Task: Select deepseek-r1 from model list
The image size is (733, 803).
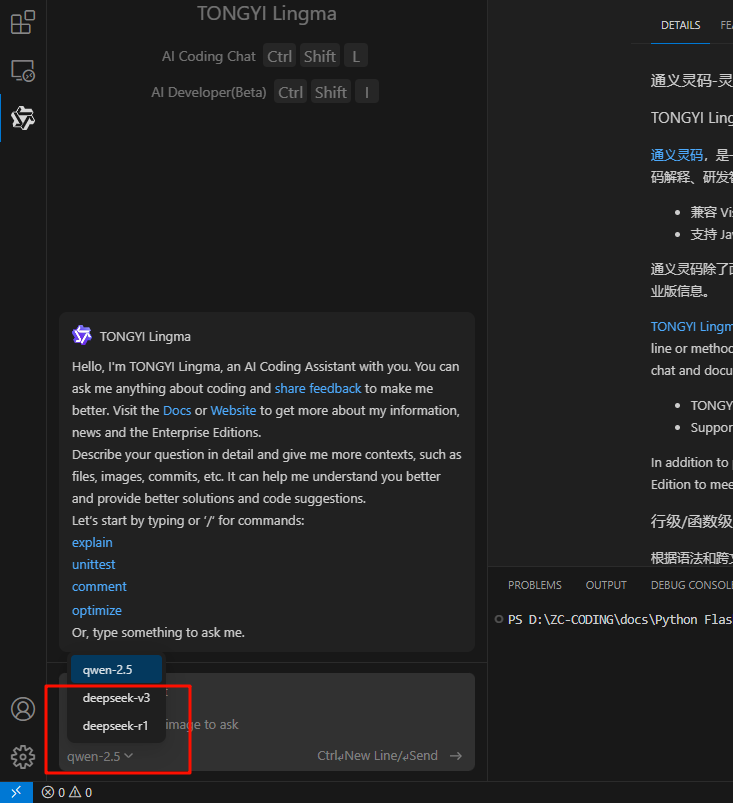Action: pos(116,726)
